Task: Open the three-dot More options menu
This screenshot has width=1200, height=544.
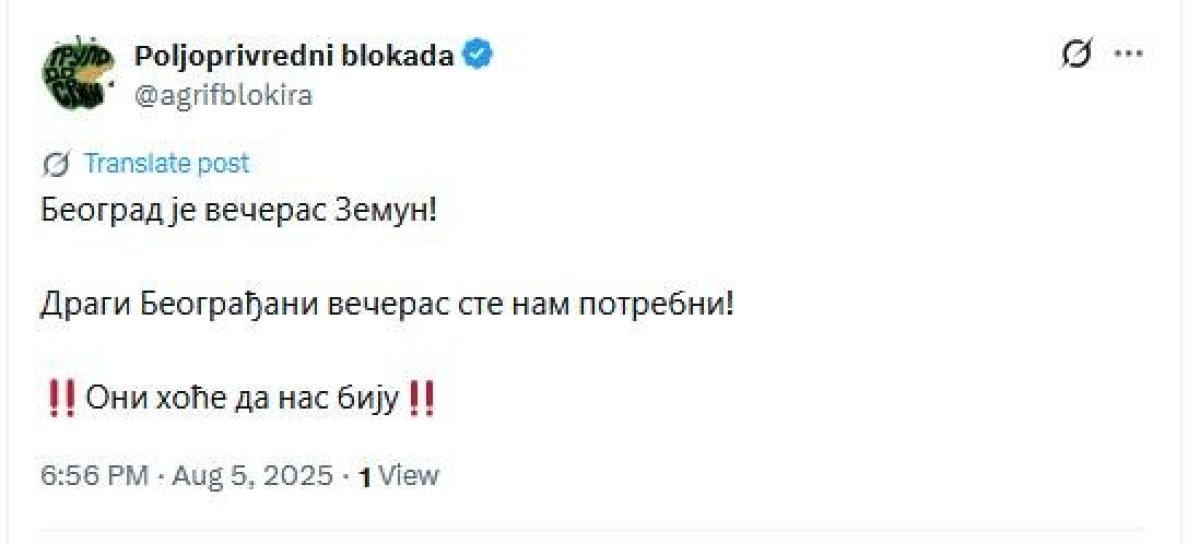Action: click(x=1128, y=56)
